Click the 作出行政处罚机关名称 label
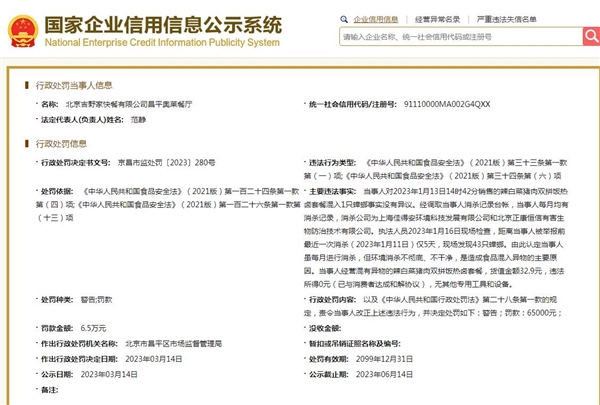The width and height of the screenshot is (600, 405). click(79, 344)
